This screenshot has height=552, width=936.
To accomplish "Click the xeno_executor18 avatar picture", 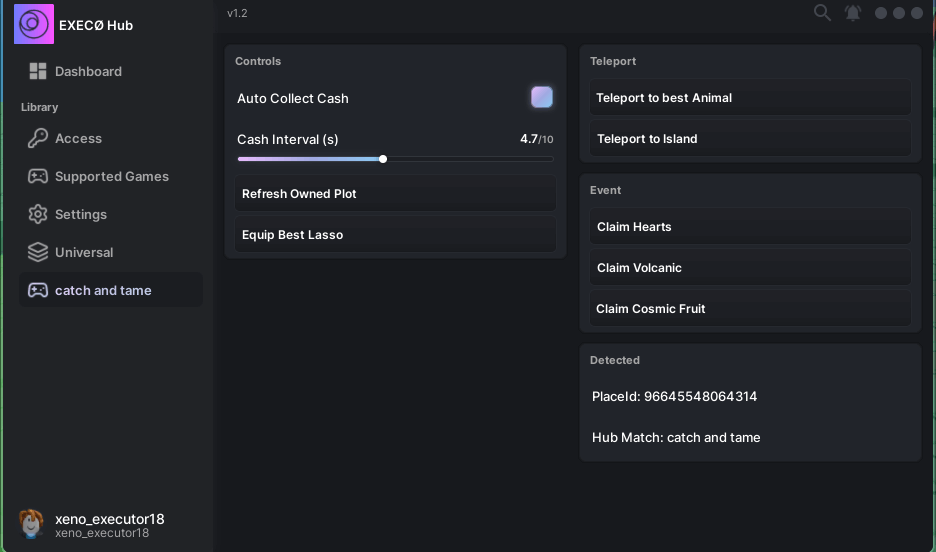I will tap(31, 524).
